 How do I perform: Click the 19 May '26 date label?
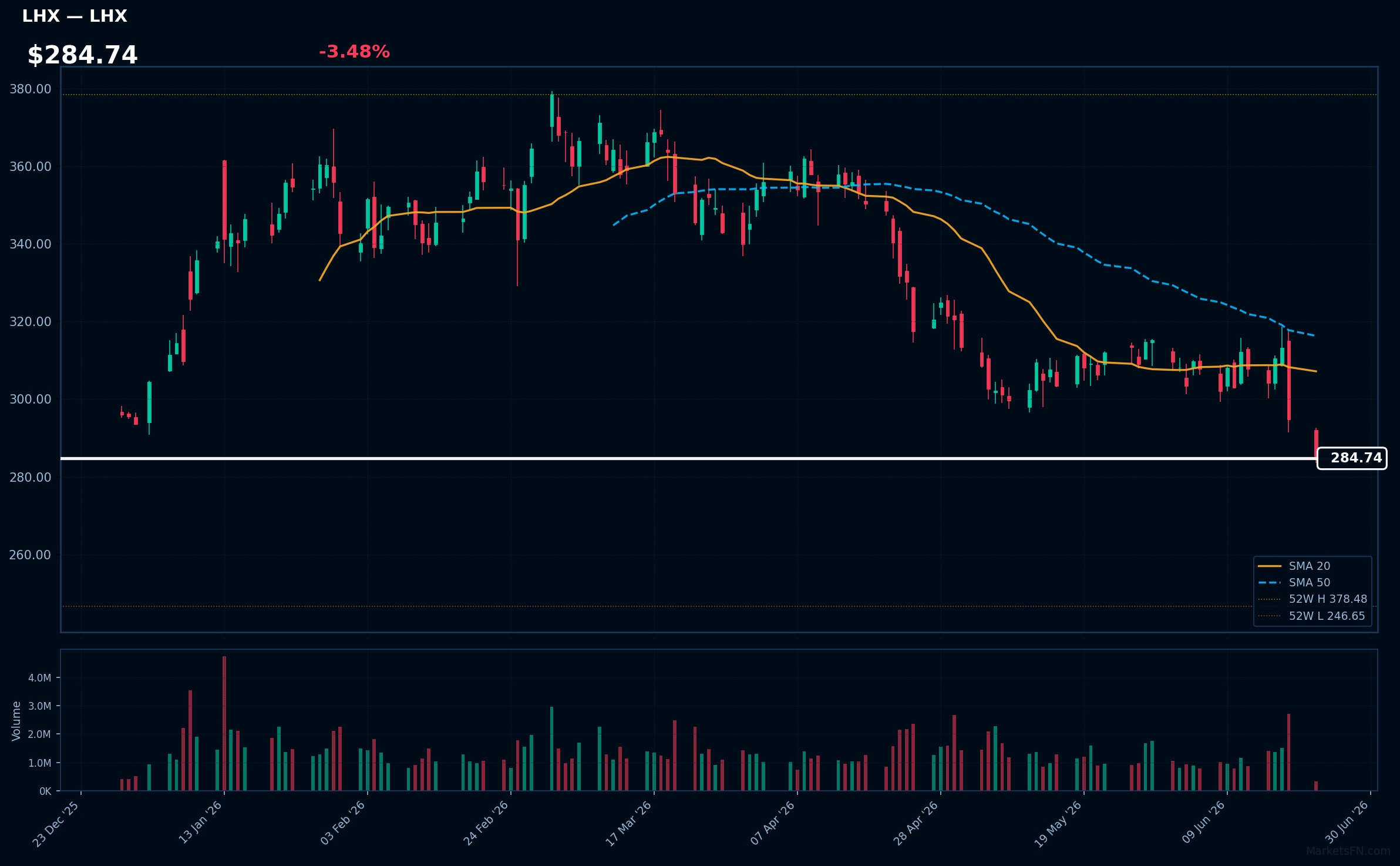(x=1058, y=824)
